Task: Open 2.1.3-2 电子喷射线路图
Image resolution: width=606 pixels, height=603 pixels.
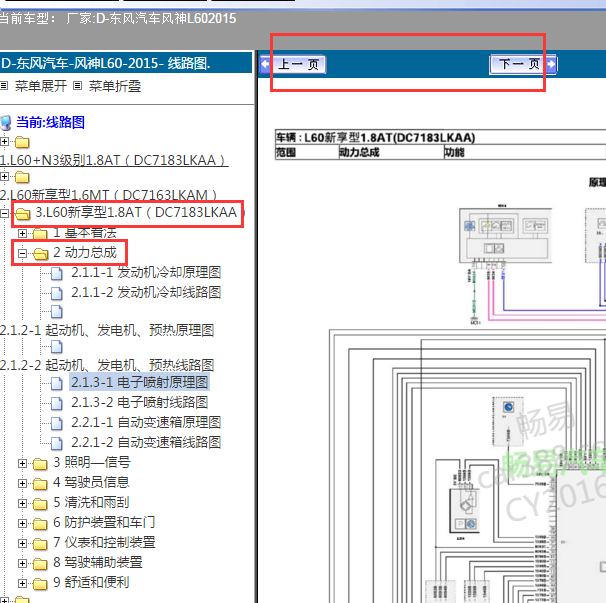Action: coord(140,402)
